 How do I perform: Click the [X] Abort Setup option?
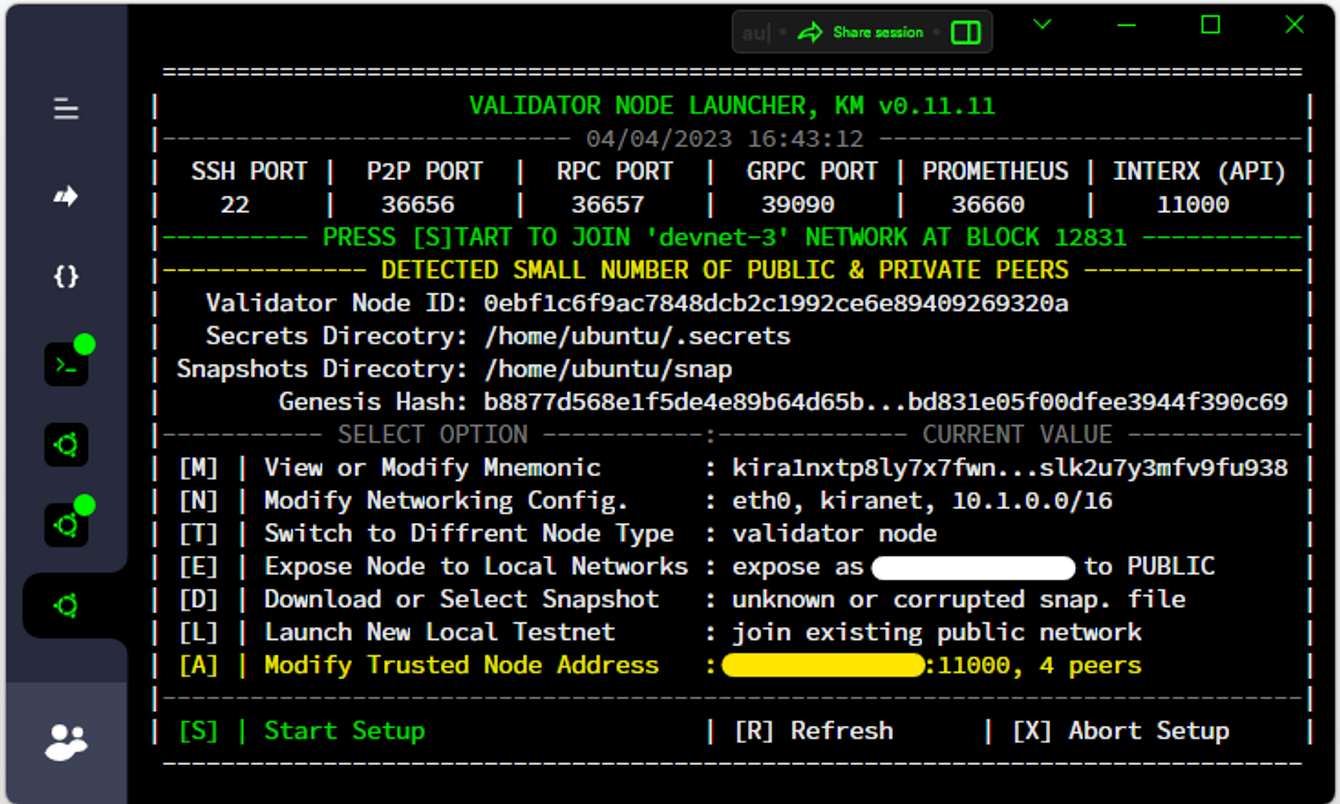1120,731
